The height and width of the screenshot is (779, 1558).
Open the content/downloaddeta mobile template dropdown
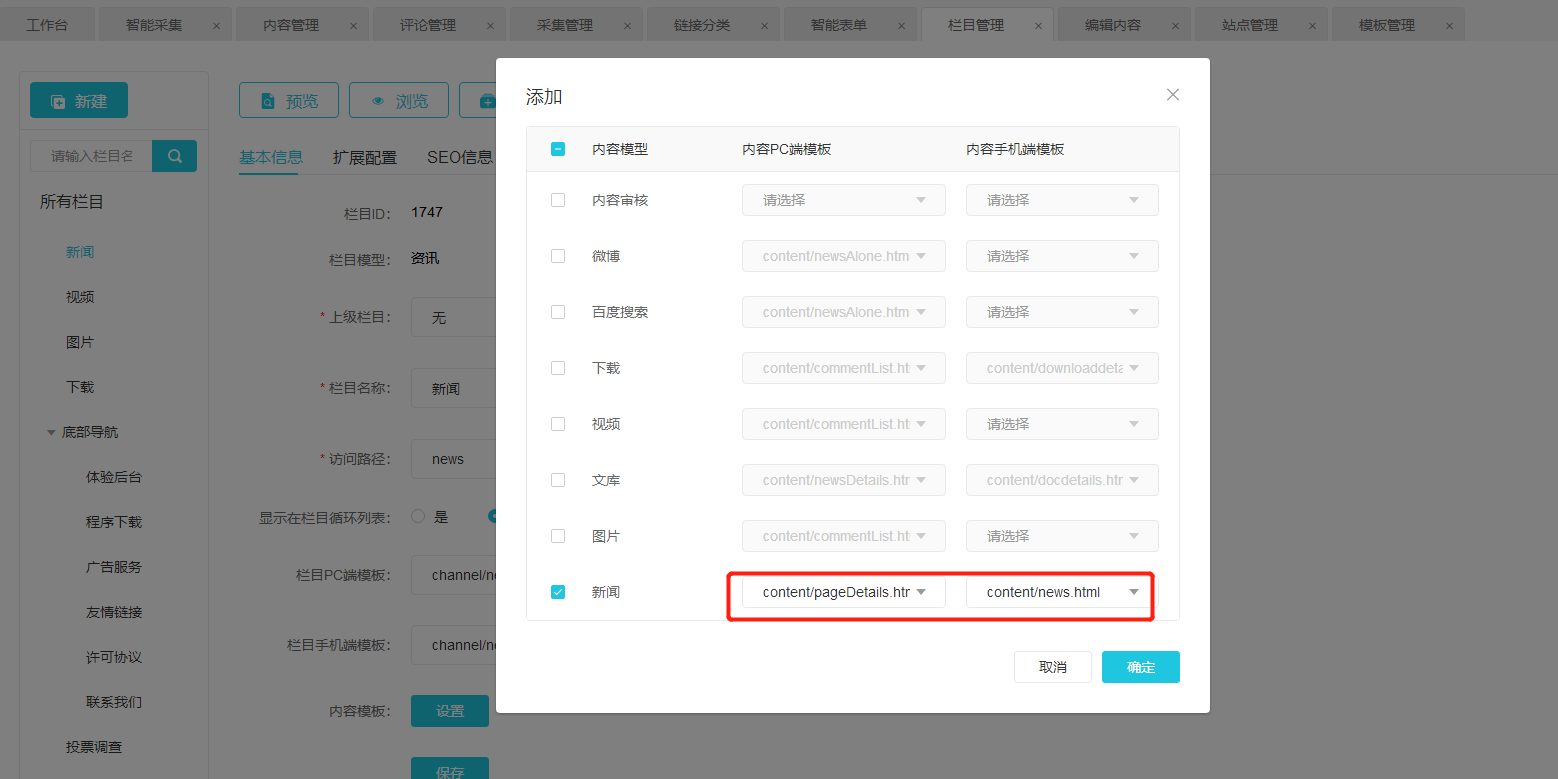1062,368
